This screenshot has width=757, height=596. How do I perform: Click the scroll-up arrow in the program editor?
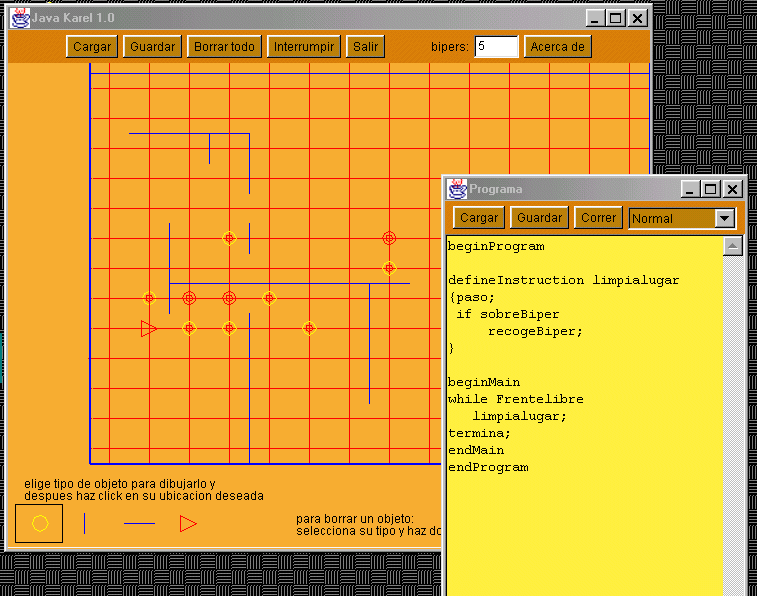coord(733,246)
